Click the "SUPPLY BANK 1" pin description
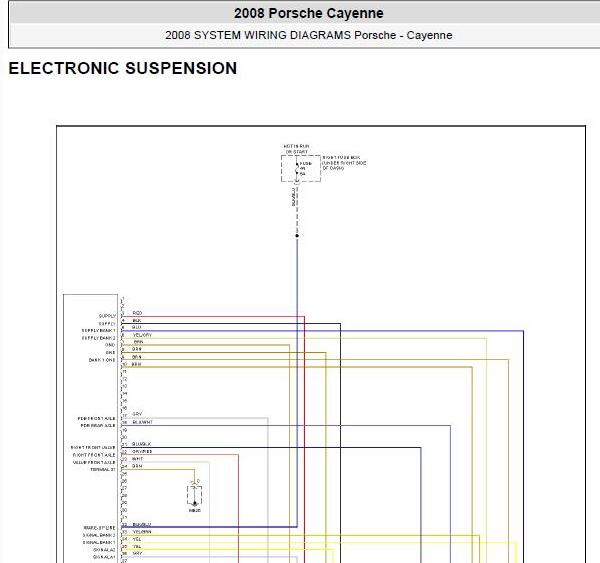The image size is (600, 563). click(98, 331)
